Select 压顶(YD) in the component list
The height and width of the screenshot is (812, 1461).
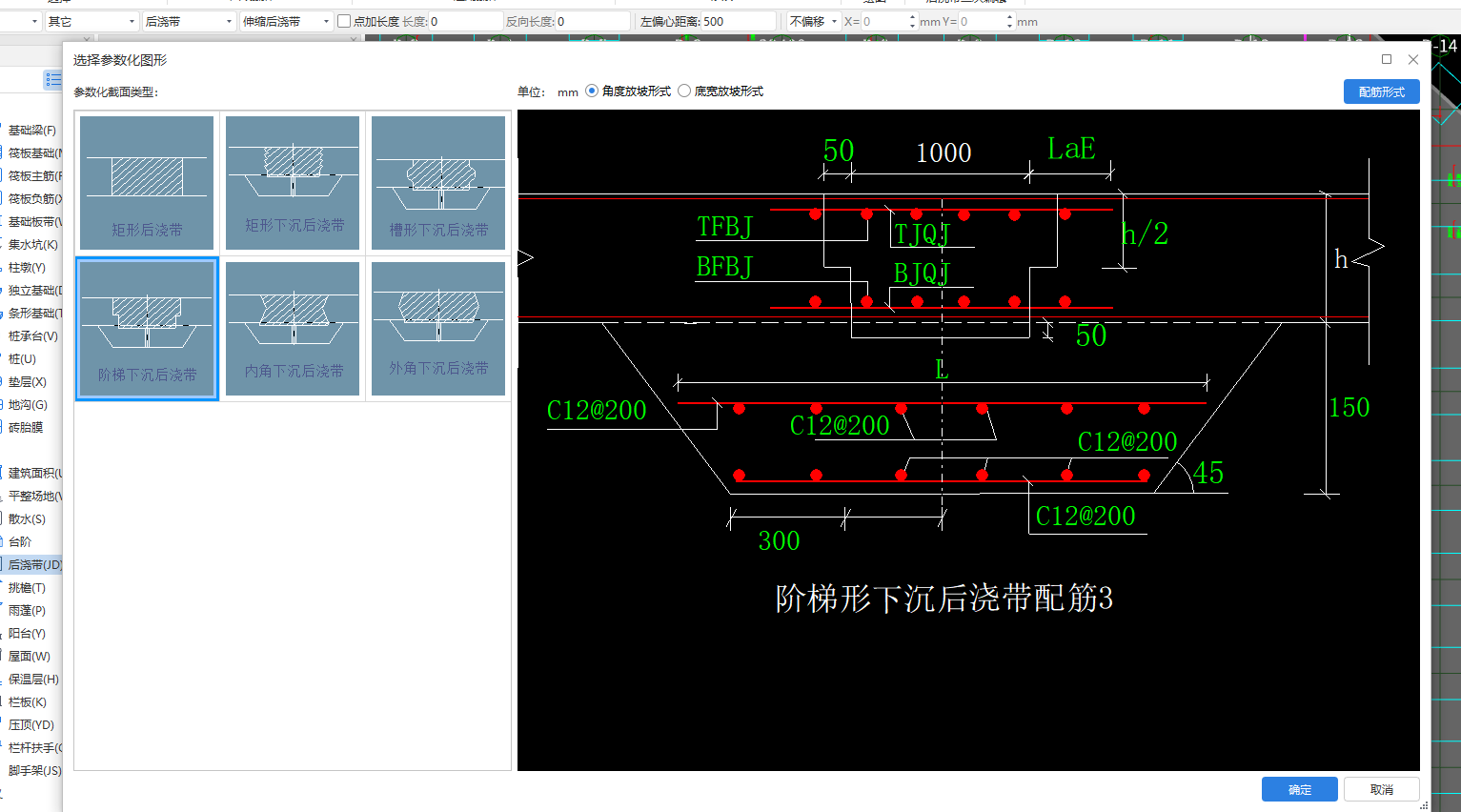pyautogui.click(x=30, y=724)
